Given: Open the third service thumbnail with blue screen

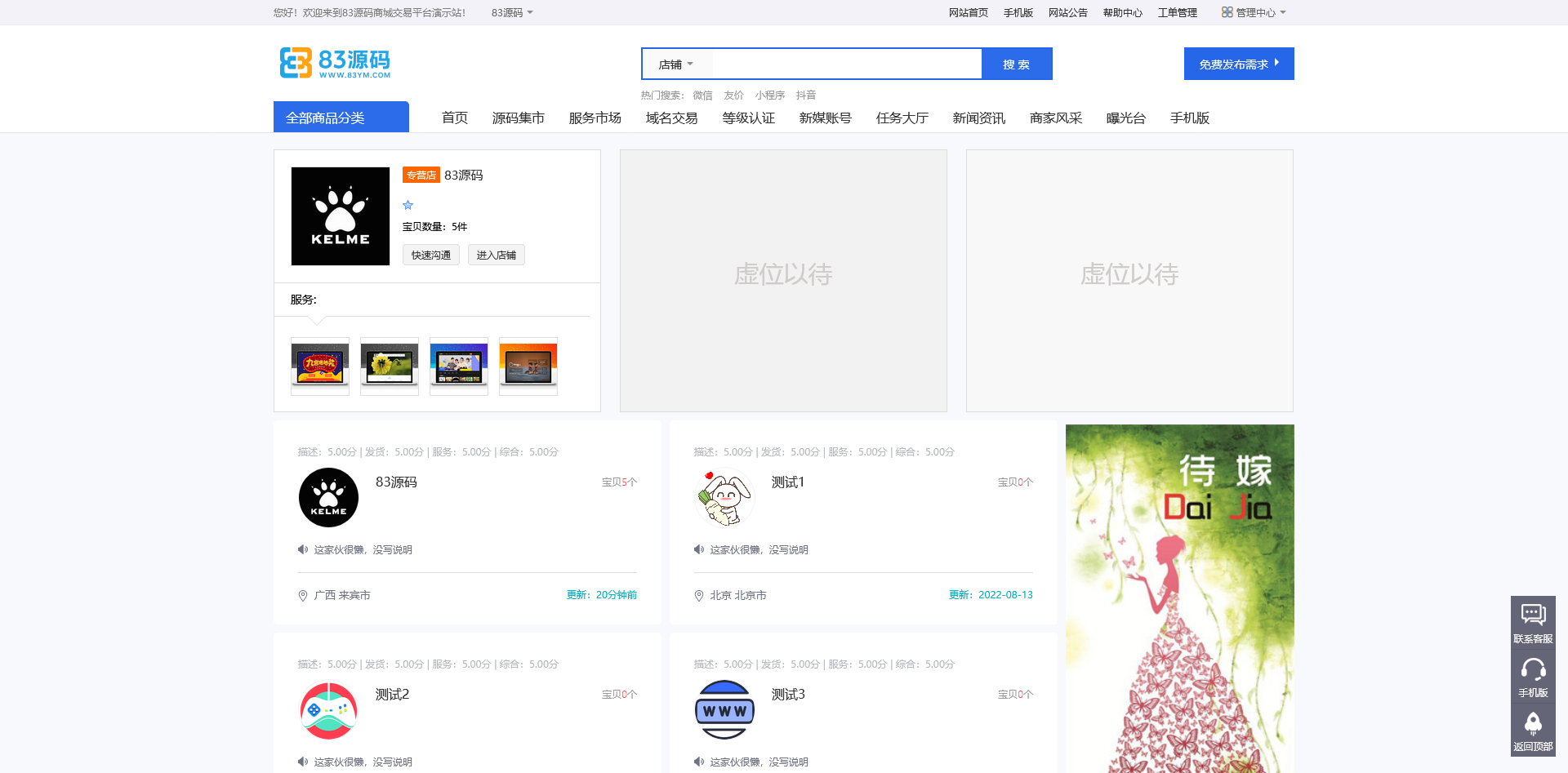Looking at the screenshot, I should click(459, 367).
